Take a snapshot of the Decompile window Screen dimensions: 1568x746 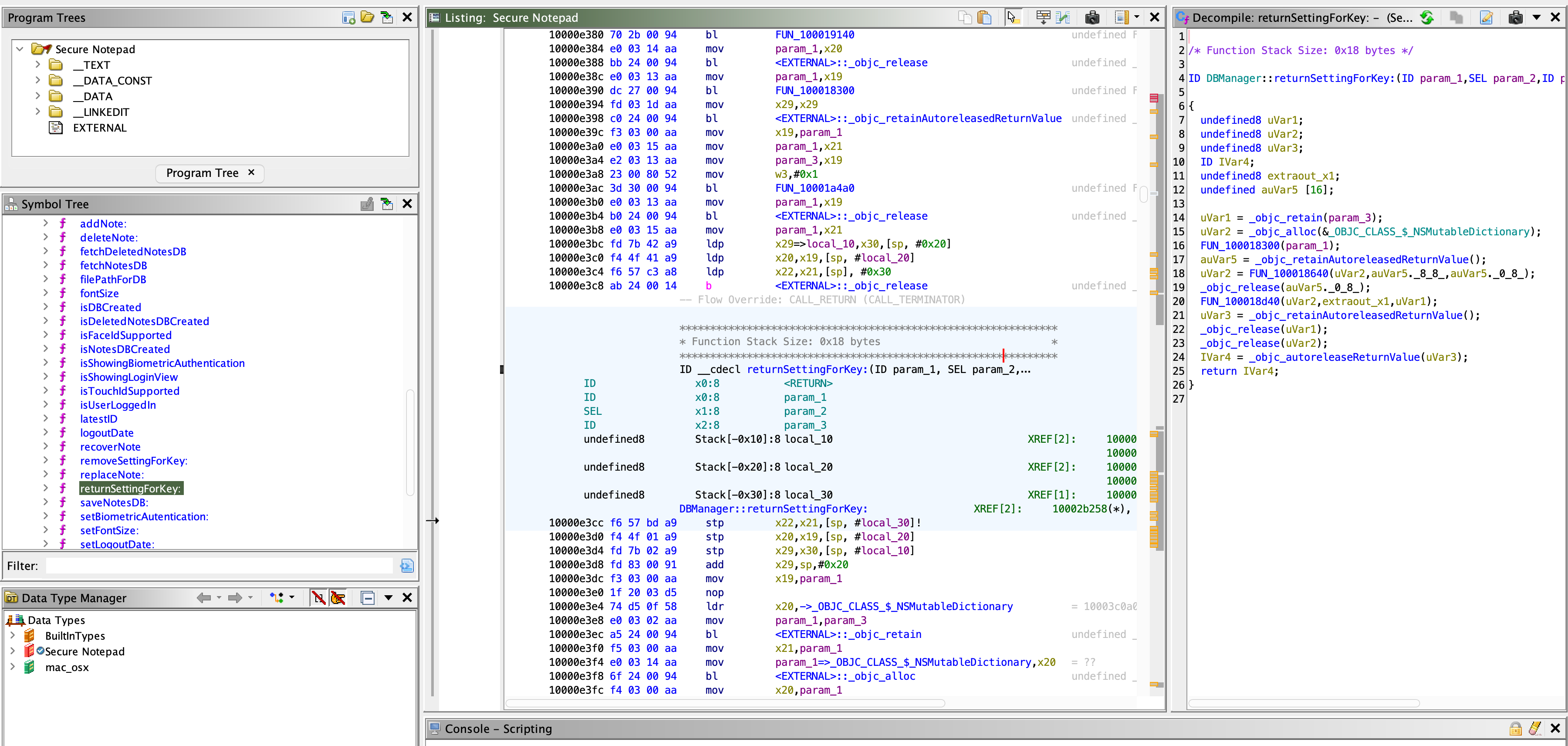[x=1516, y=18]
